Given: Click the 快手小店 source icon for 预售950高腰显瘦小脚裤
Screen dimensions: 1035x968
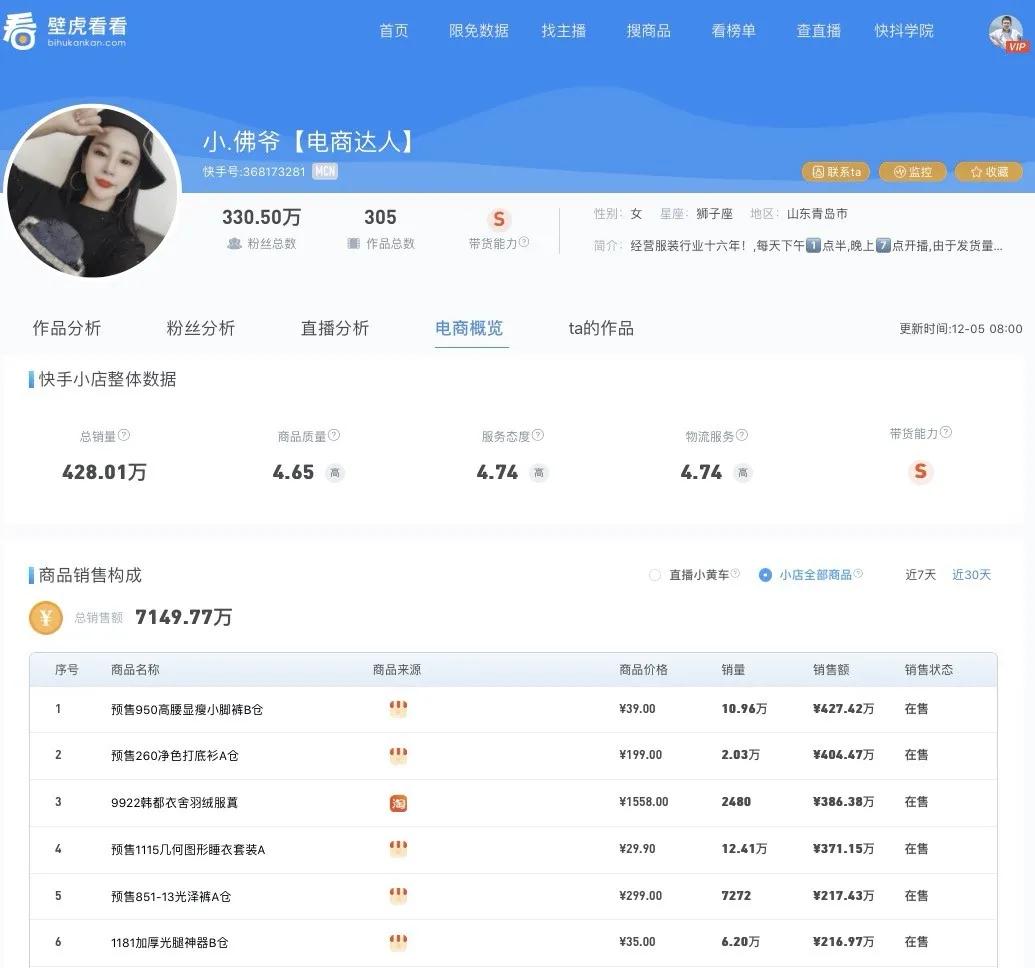Looking at the screenshot, I should (x=398, y=708).
